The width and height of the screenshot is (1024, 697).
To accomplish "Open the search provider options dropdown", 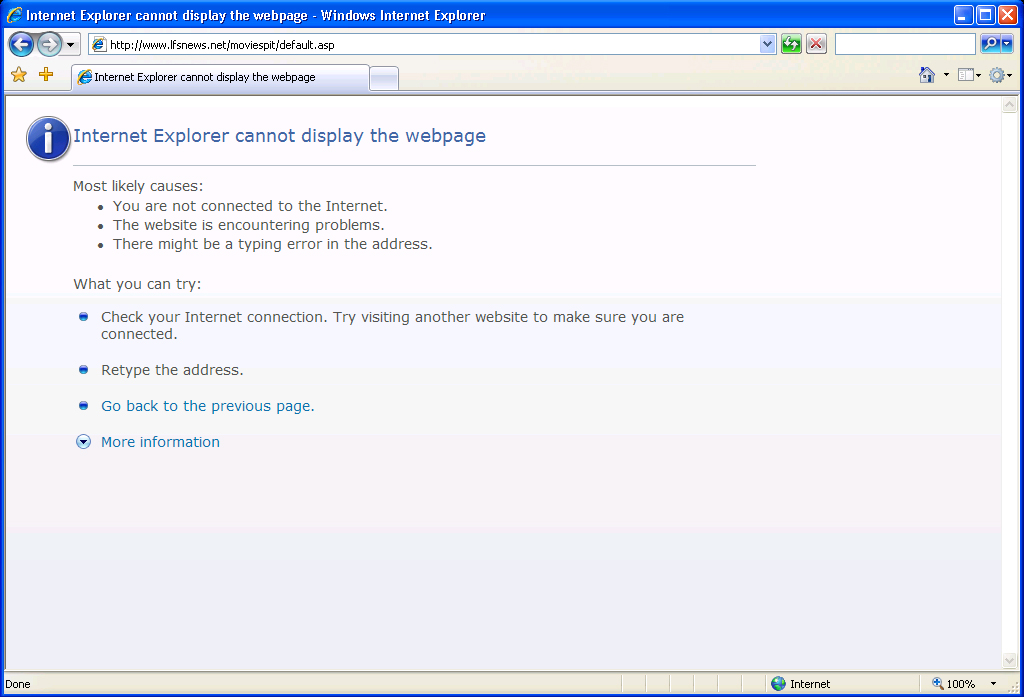I will pos(1006,44).
